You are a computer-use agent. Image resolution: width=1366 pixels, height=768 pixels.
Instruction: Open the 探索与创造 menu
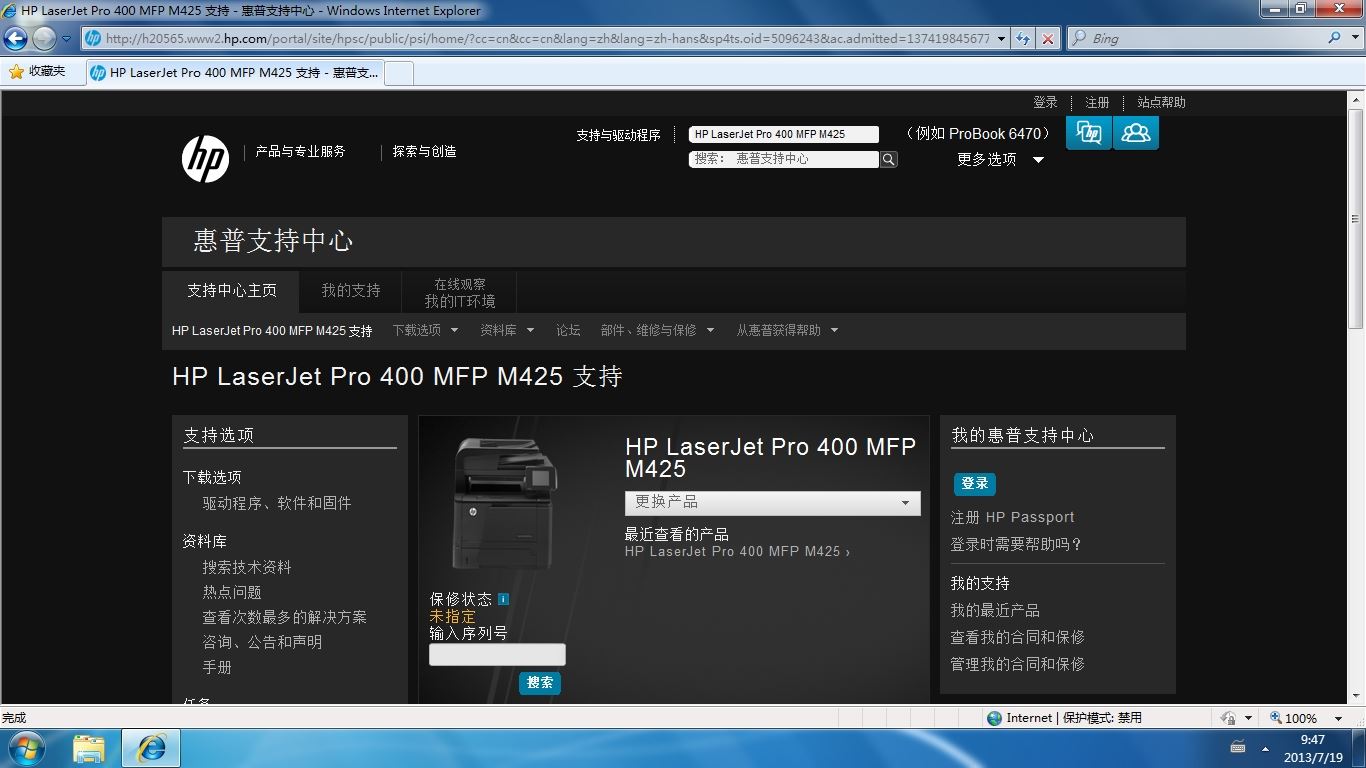pos(424,152)
